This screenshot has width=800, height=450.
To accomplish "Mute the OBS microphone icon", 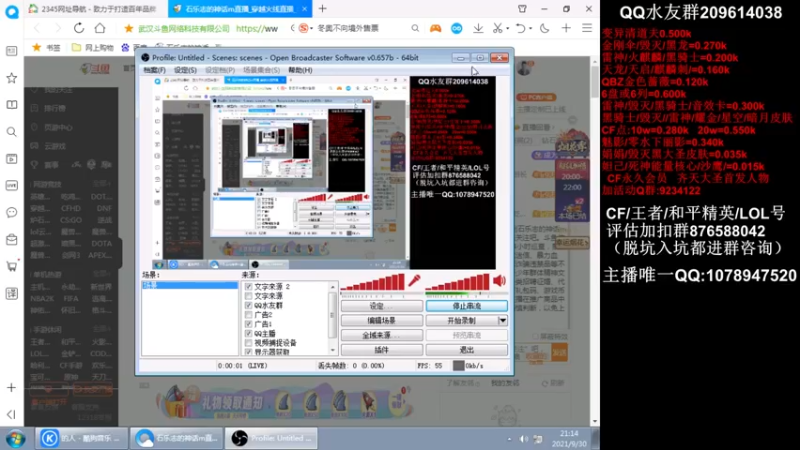I will pos(414,281).
